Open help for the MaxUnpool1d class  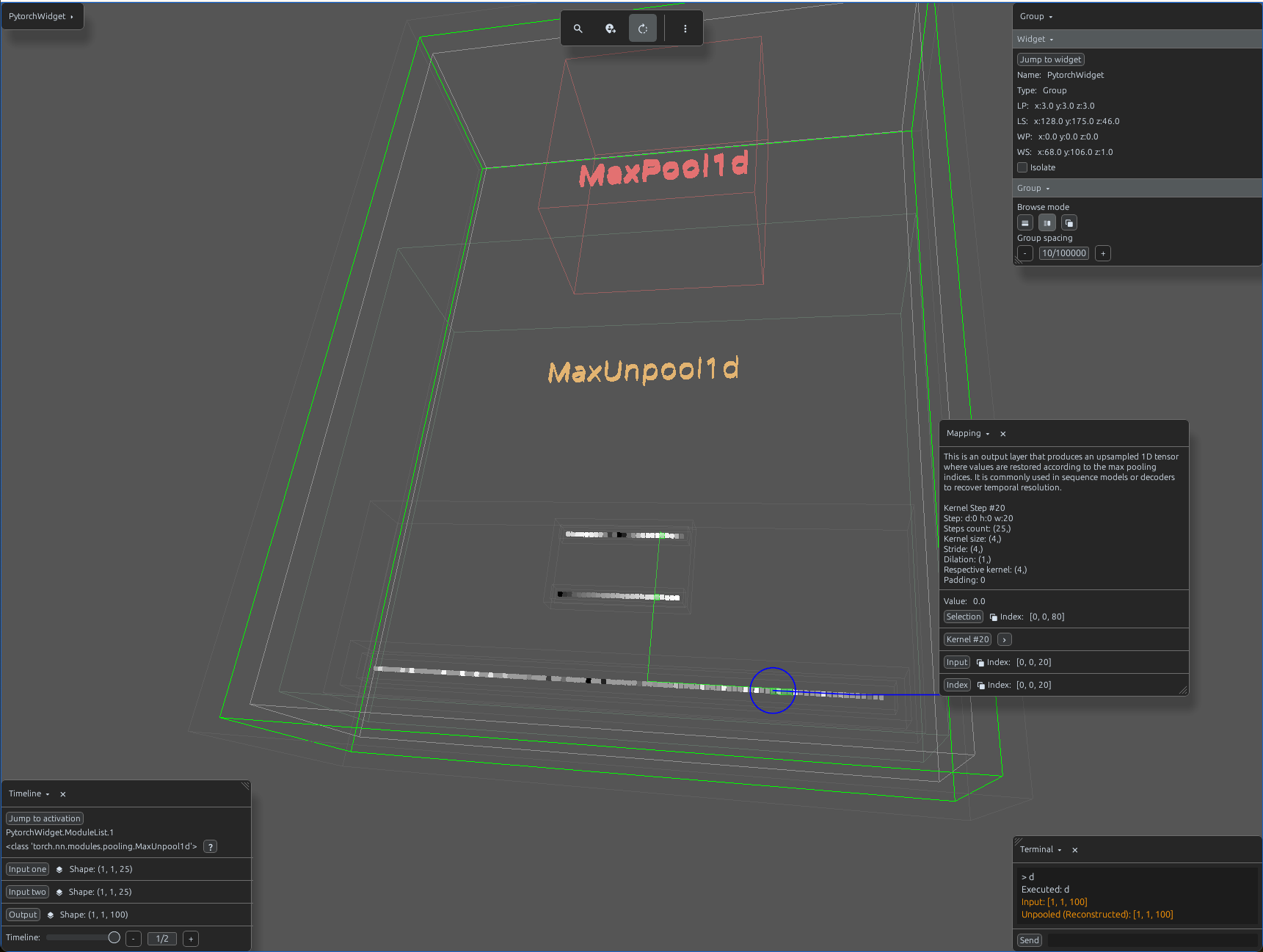point(211,847)
